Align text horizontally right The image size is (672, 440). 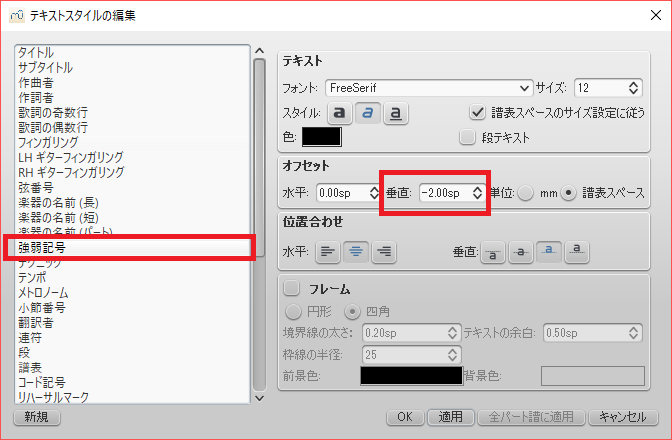pos(384,251)
